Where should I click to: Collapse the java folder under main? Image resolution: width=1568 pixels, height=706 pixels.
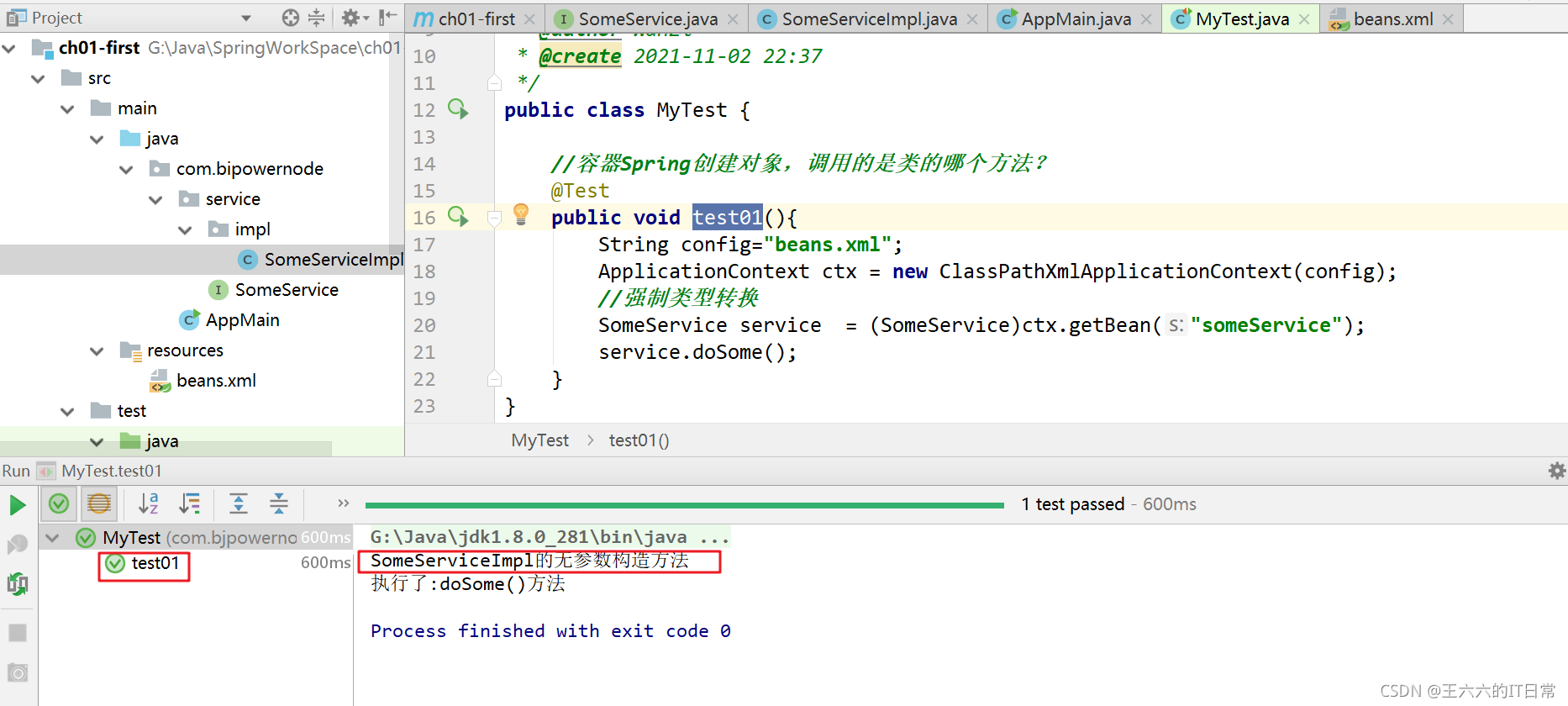point(97,140)
